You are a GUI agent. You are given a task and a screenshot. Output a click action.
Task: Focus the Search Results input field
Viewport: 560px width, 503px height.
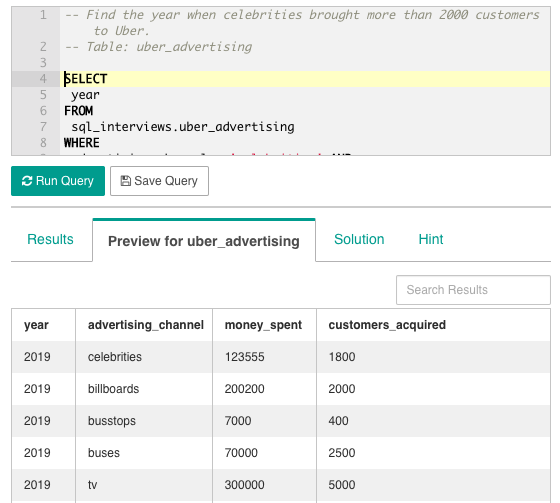(x=473, y=290)
